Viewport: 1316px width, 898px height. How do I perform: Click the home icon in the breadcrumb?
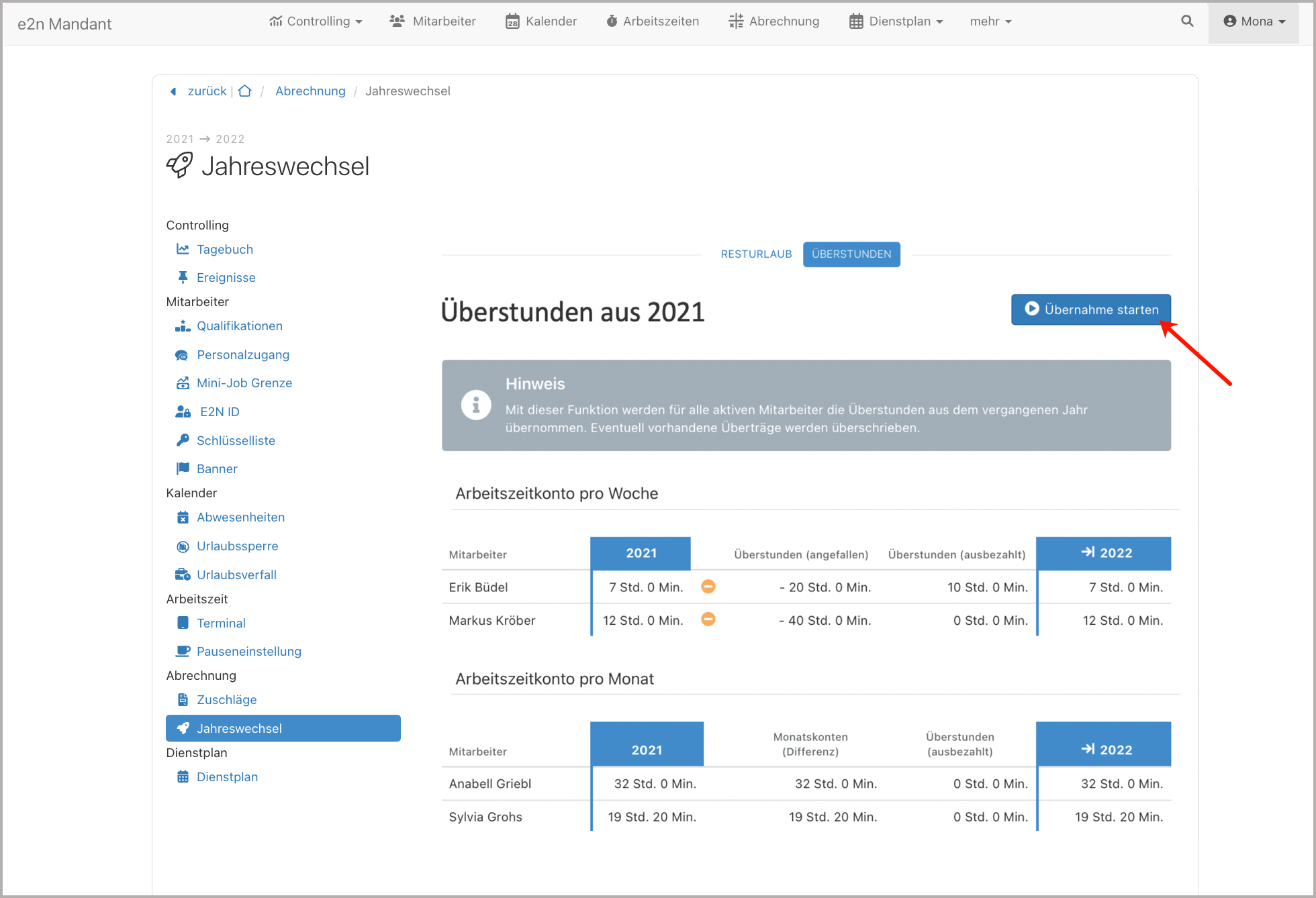click(244, 91)
